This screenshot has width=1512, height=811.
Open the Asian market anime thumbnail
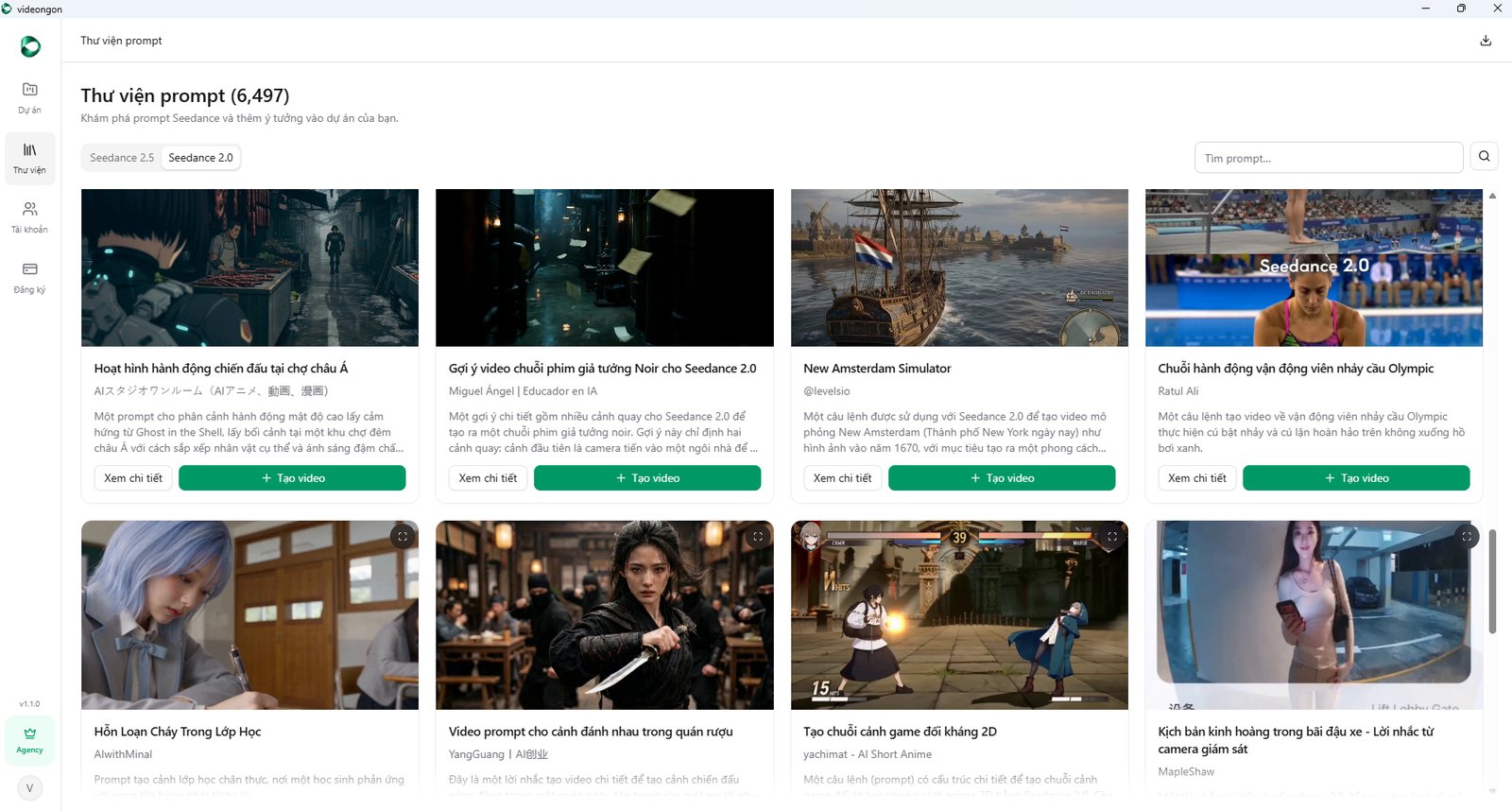[249, 267]
